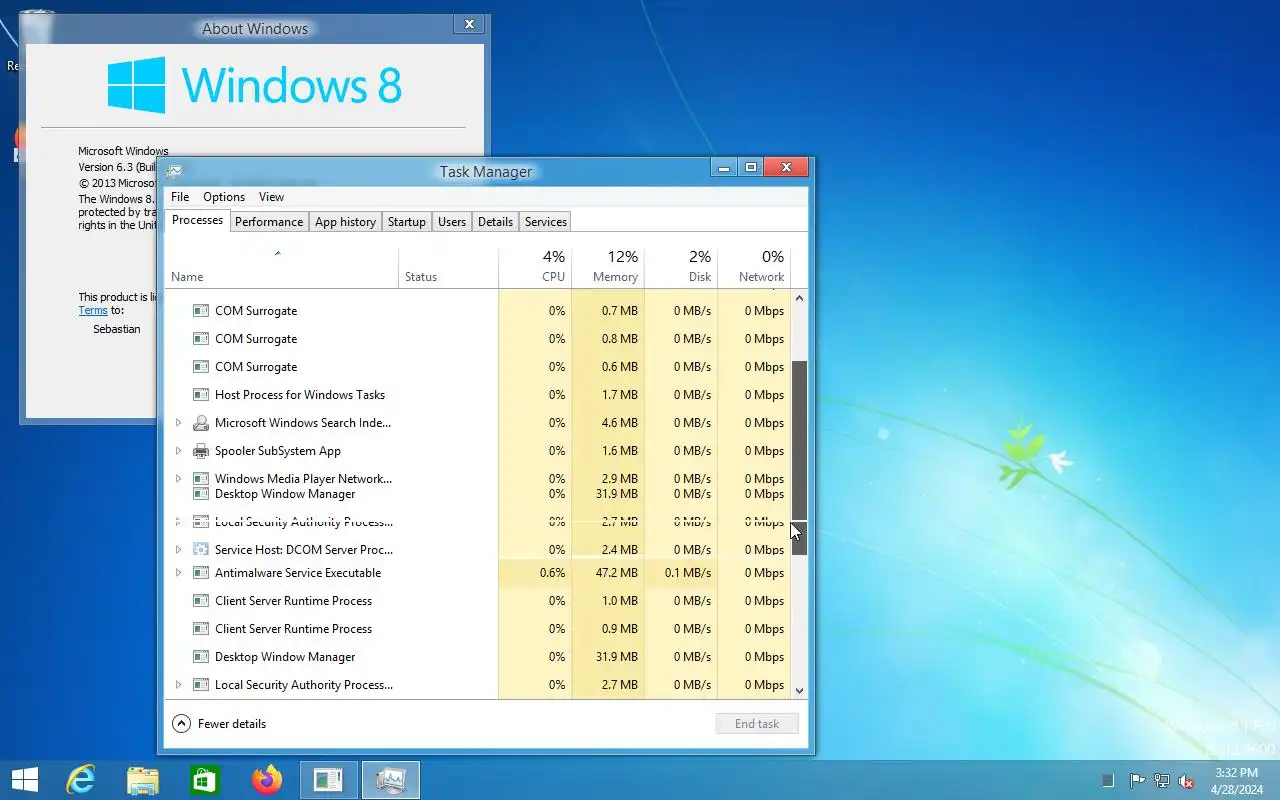The width and height of the screenshot is (1280, 800).
Task: Click the Task Manager taskbar button
Action: coord(390,780)
